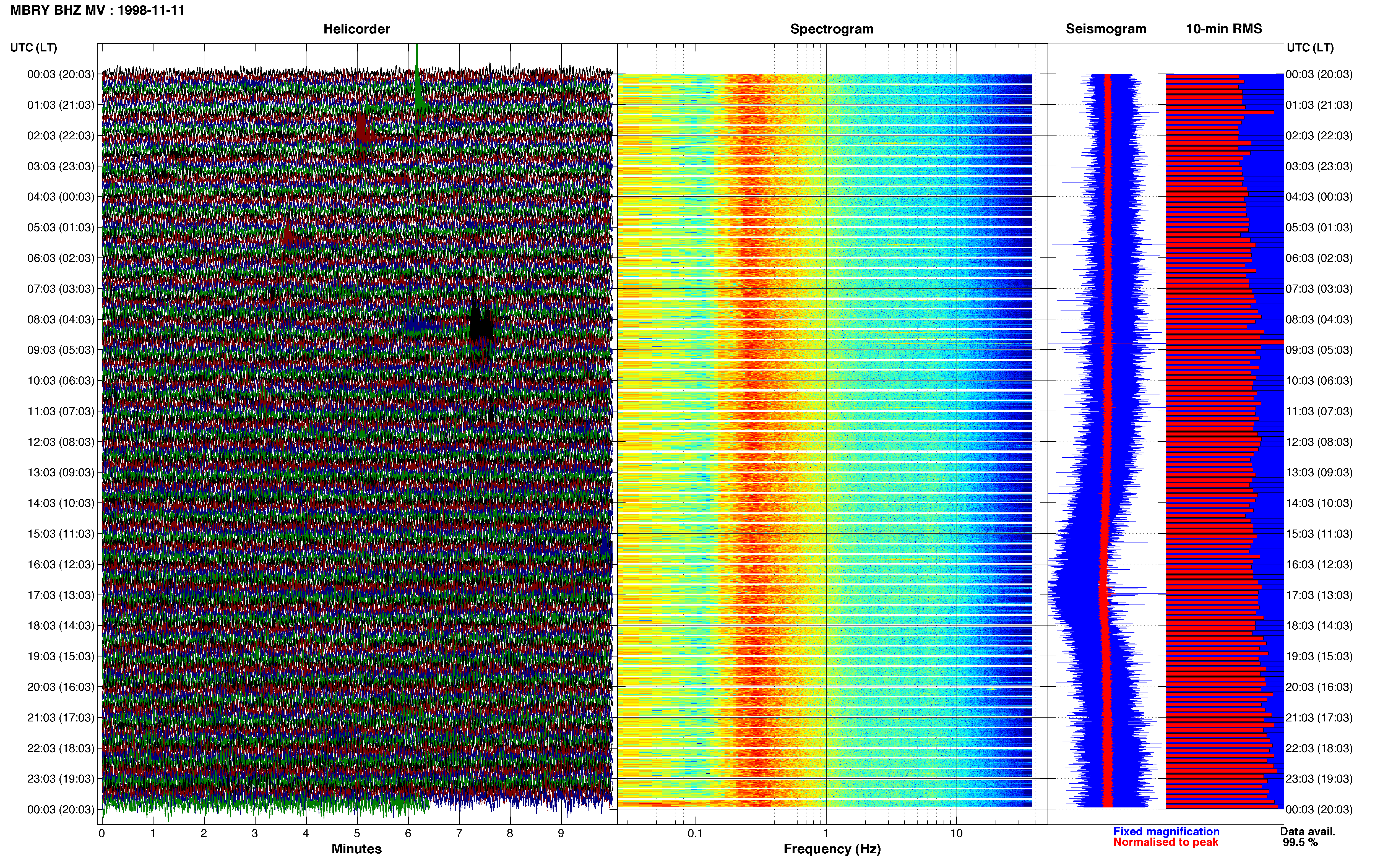The image size is (1388, 868).
Task: Select the Seismogram panel heading
Action: pyautogui.click(x=1106, y=29)
